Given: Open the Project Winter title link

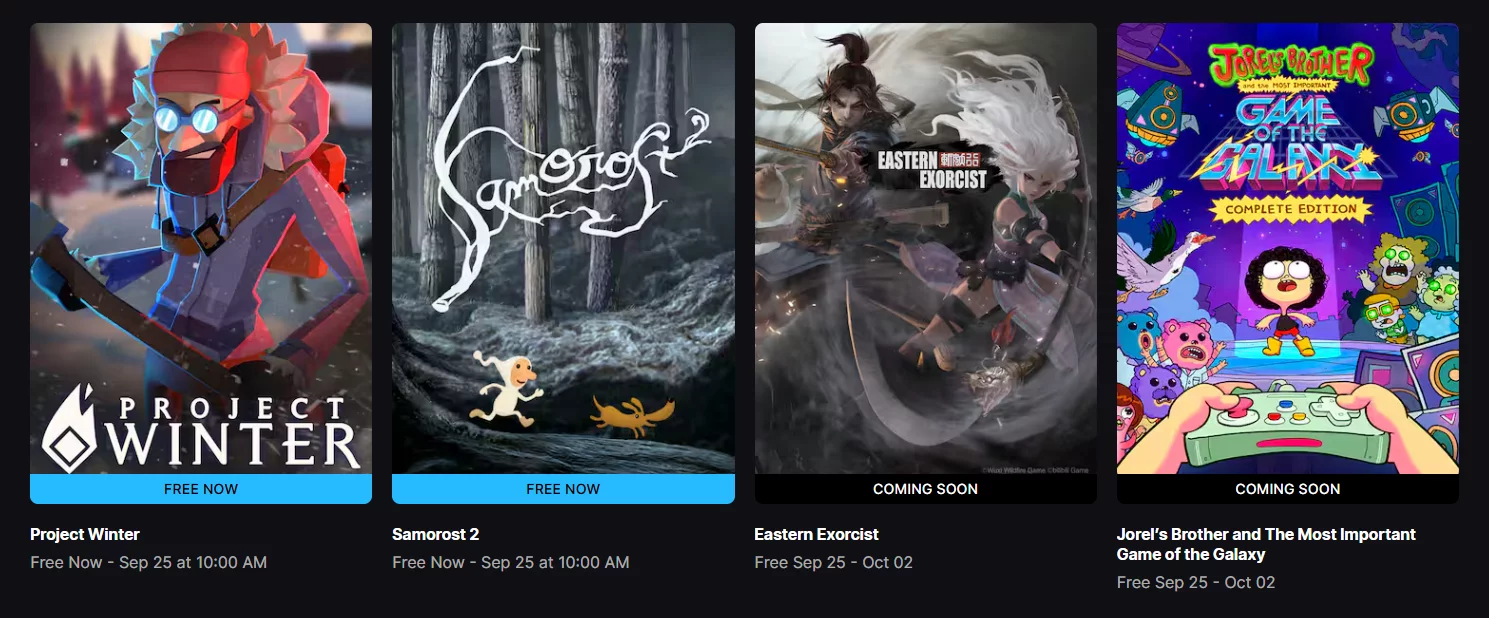Looking at the screenshot, I should 85,534.
